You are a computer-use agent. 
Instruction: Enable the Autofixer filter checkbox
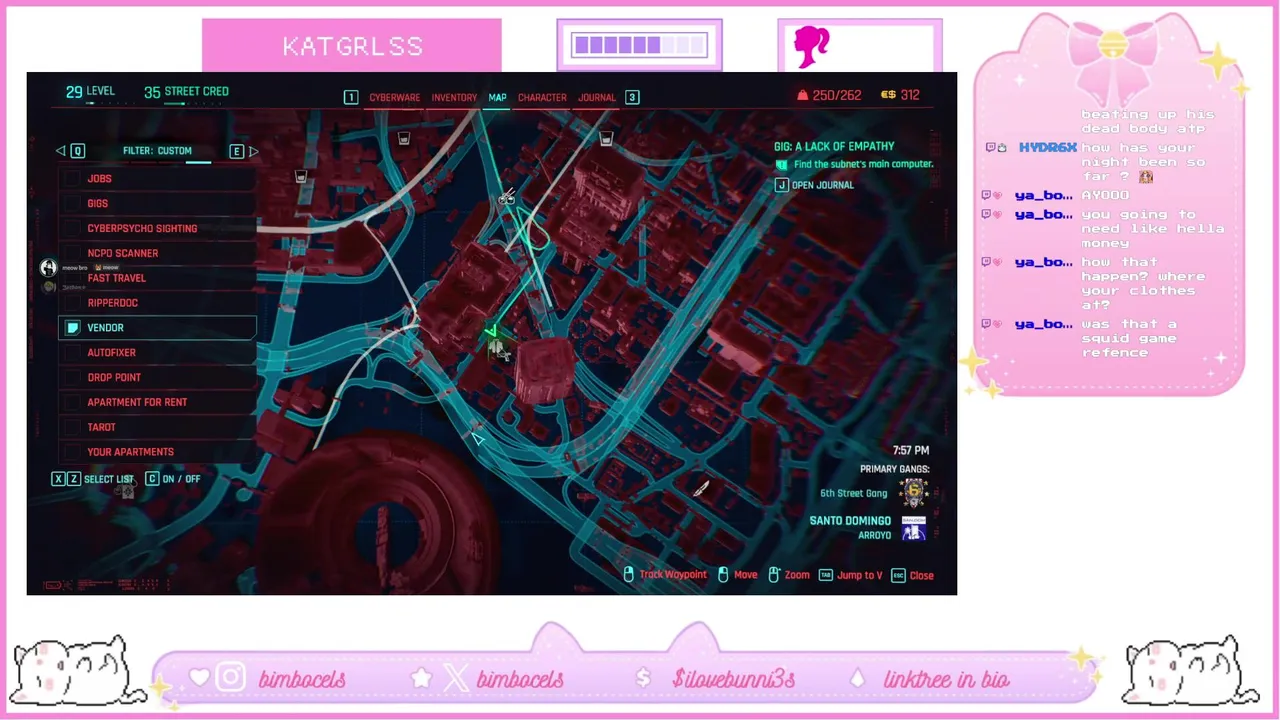click(72, 352)
